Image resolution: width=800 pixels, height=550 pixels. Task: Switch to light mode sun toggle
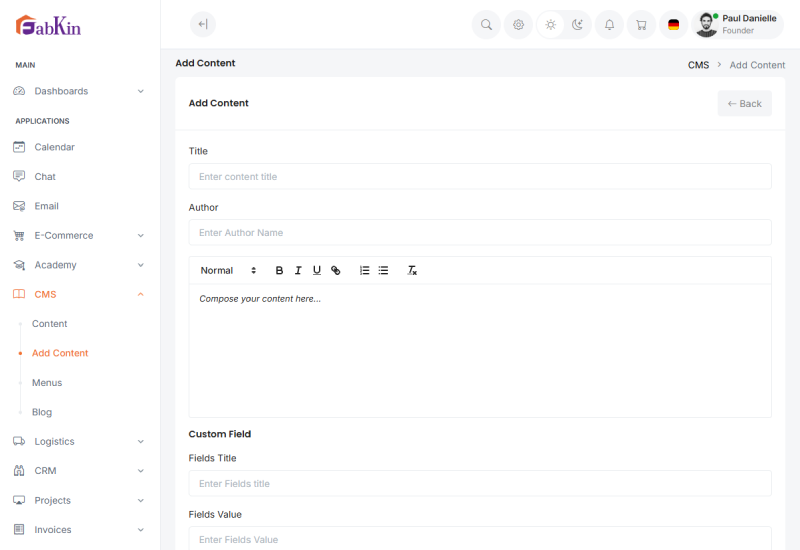pyautogui.click(x=550, y=25)
